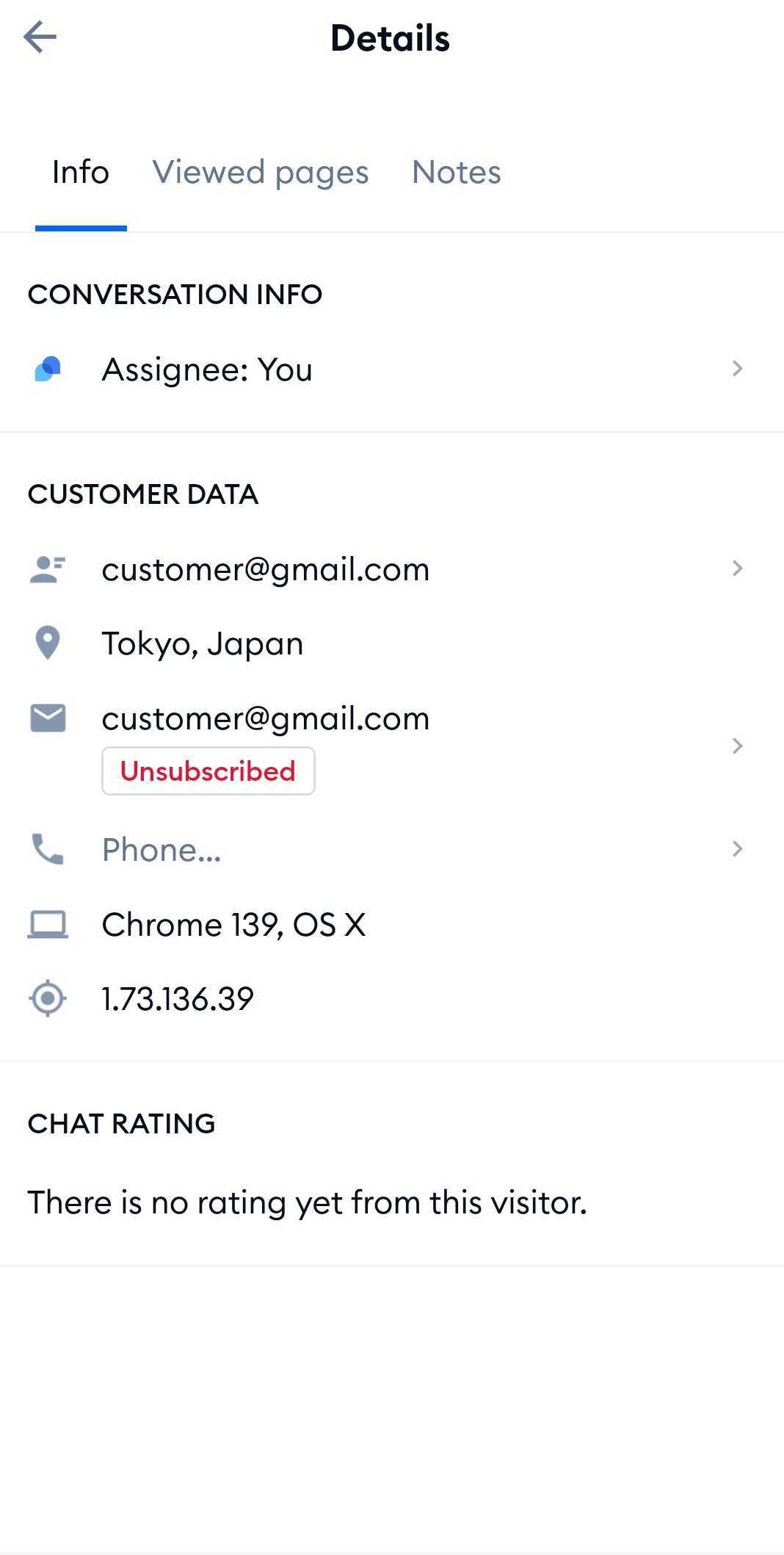Switch to the Notes tab
This screenshot has height=1555, width=784.
456,173
